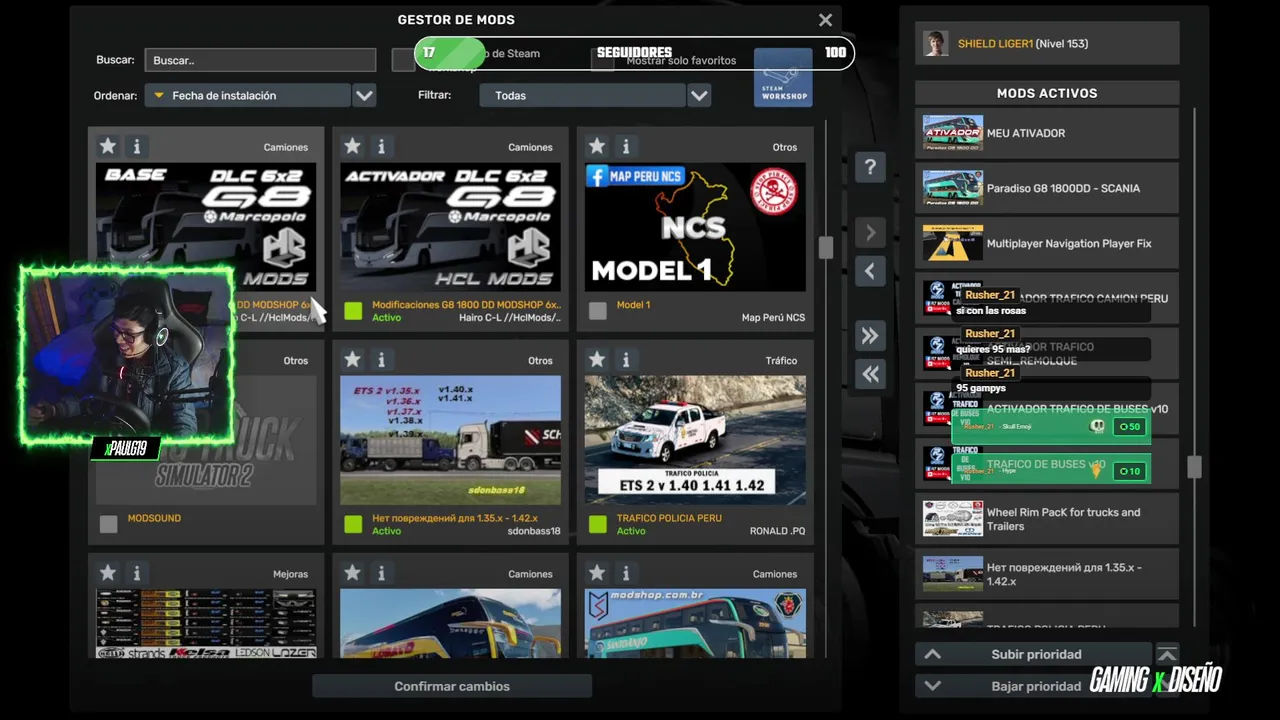Click the Filtrar dropdown arrow

699,95
